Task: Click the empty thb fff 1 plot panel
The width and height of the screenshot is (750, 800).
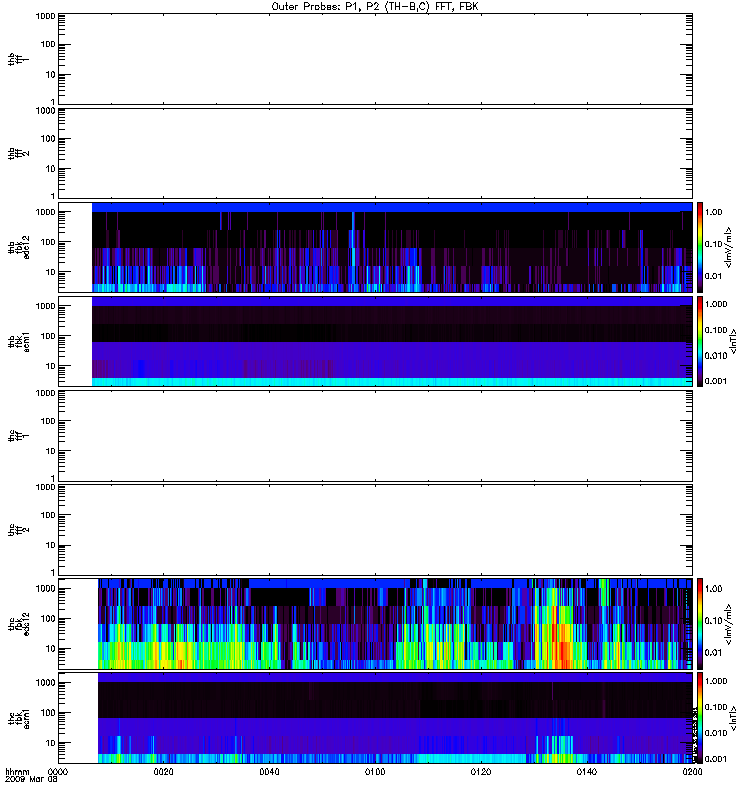Action: coord(376,59)
